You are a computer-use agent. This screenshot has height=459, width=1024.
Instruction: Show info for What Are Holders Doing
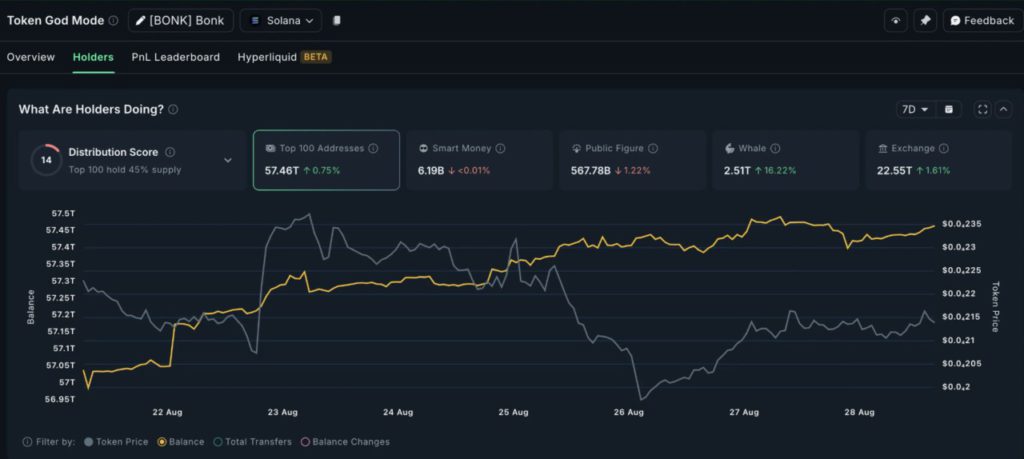[x=173, y=109]
